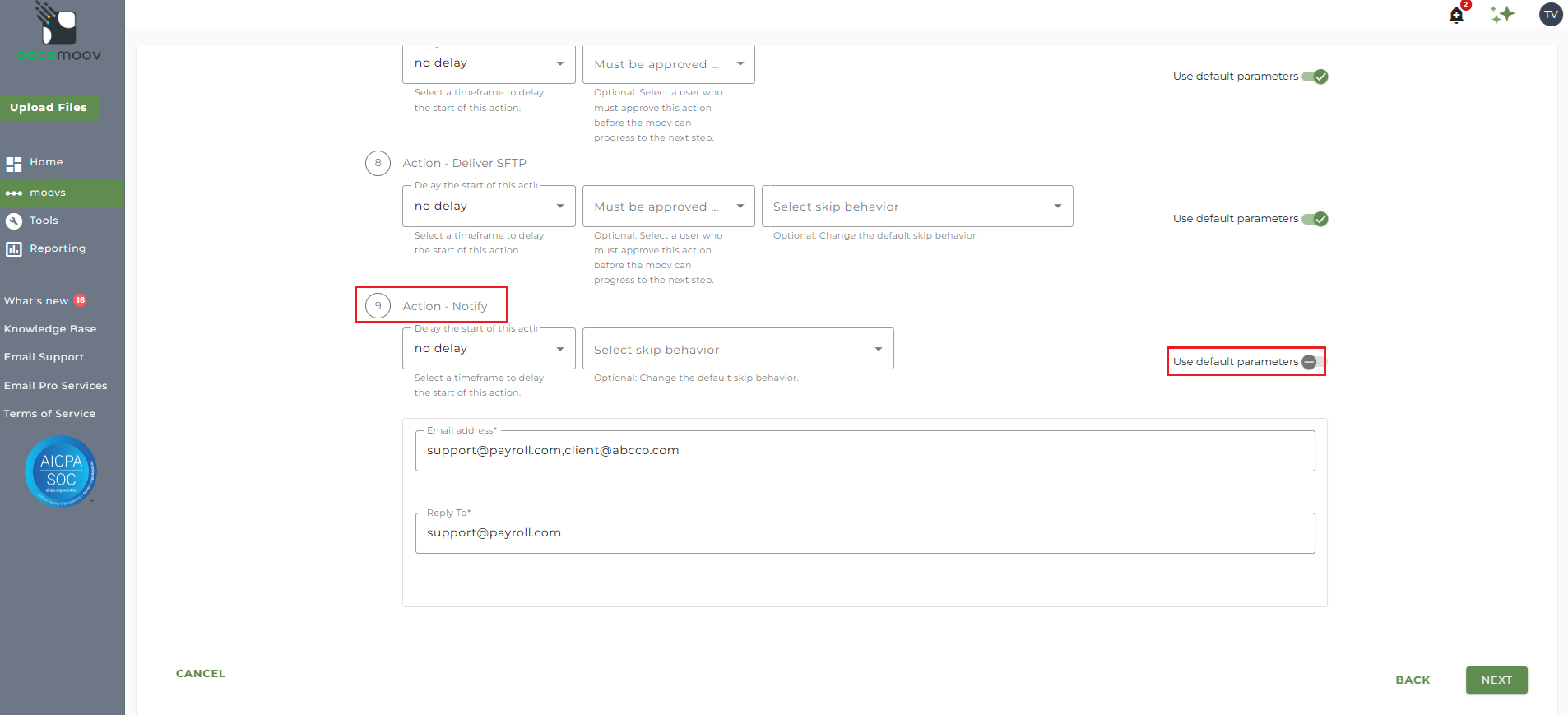Click the Email address input field
The width and height of the screenshot is (1568, 715).
[865, 451]
